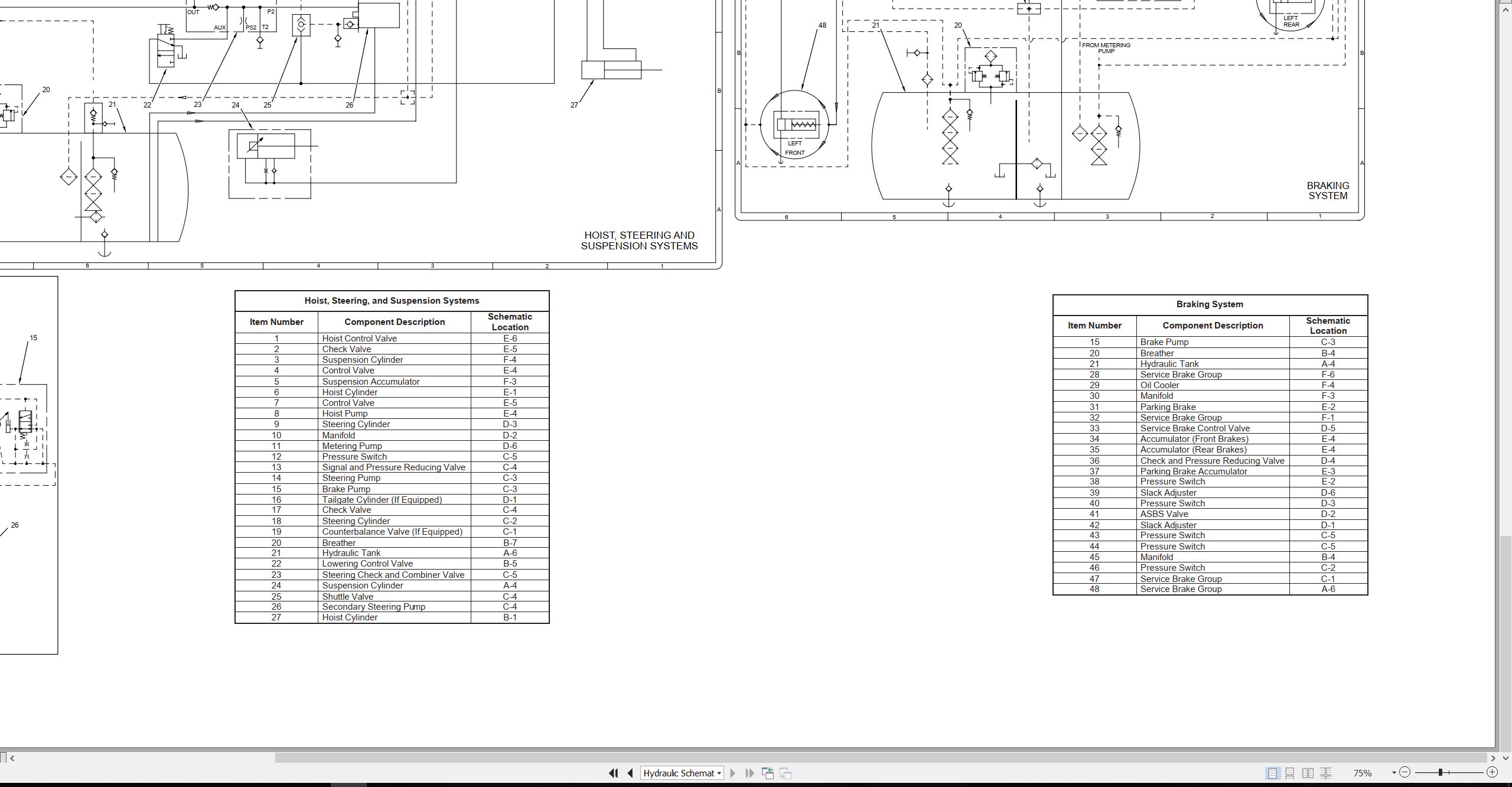Select 'Steering Check and Combiner Valve' cell
Screen dimensions: 1512x787
click(395, 575)
